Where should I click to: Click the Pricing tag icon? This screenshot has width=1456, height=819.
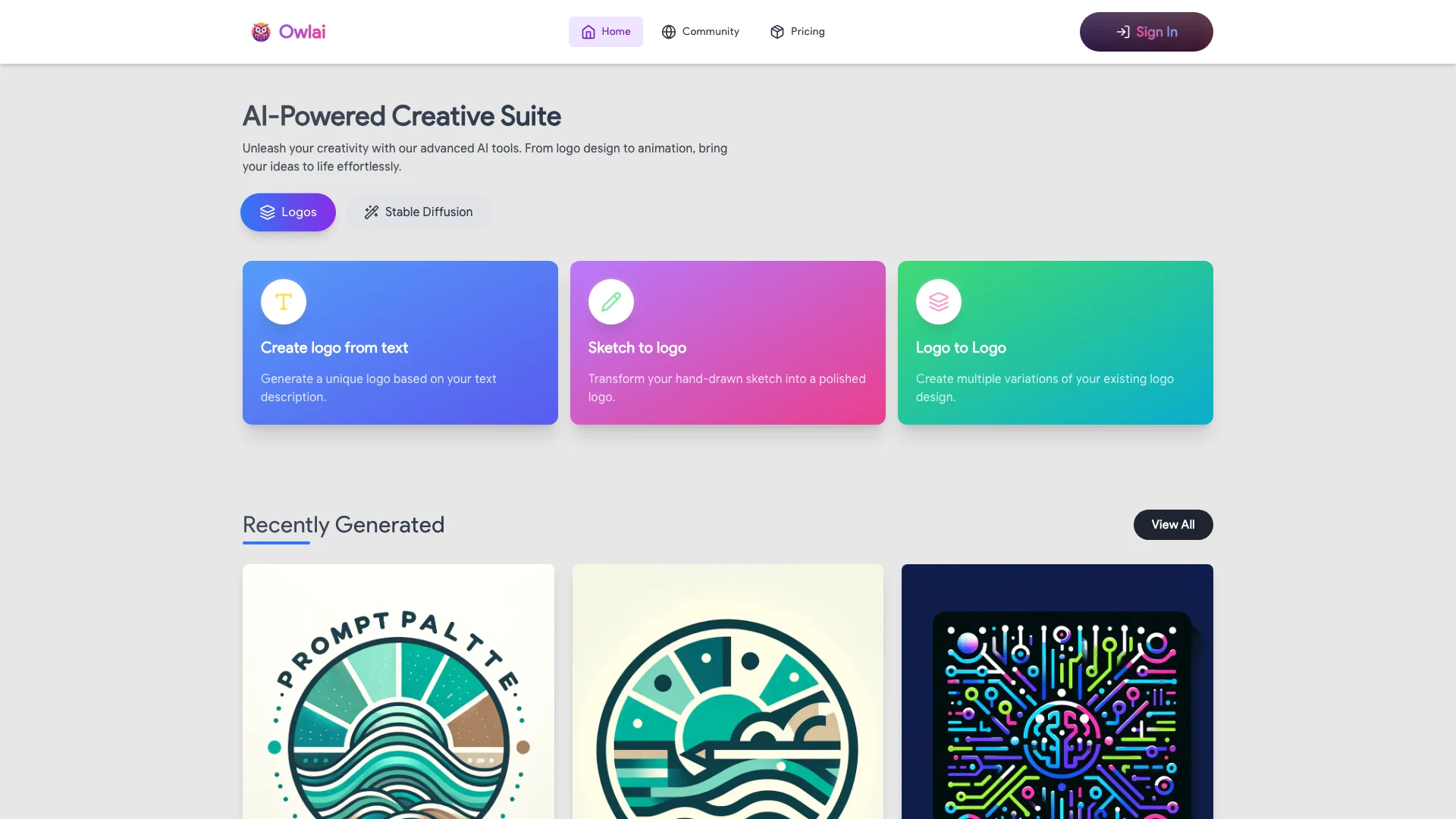[x=776, y=31]
